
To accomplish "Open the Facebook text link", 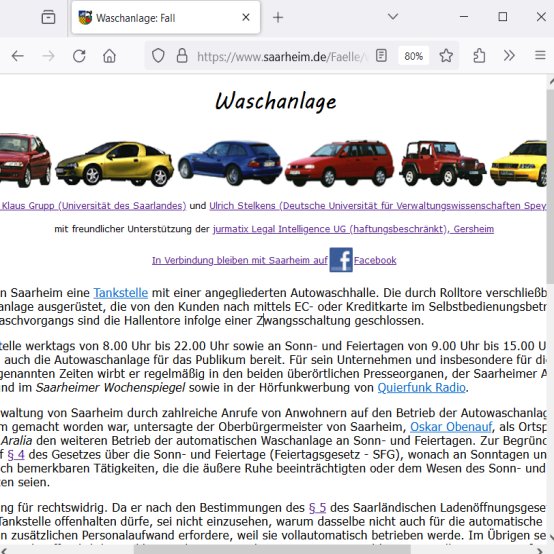I will 375,260.
